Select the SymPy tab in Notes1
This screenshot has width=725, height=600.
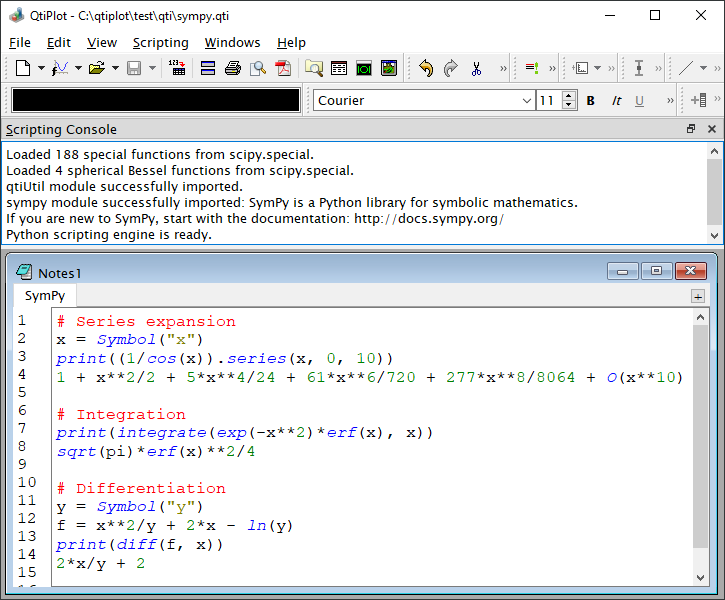(x=45, y=296)
